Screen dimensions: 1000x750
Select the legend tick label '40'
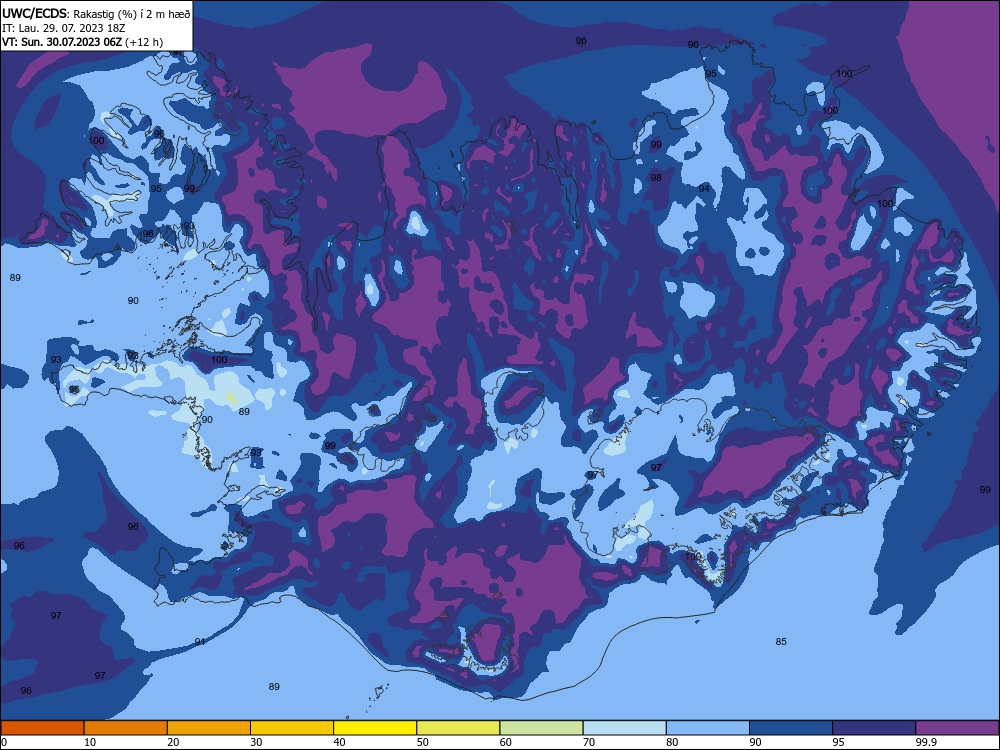click(x=339, y=742)
